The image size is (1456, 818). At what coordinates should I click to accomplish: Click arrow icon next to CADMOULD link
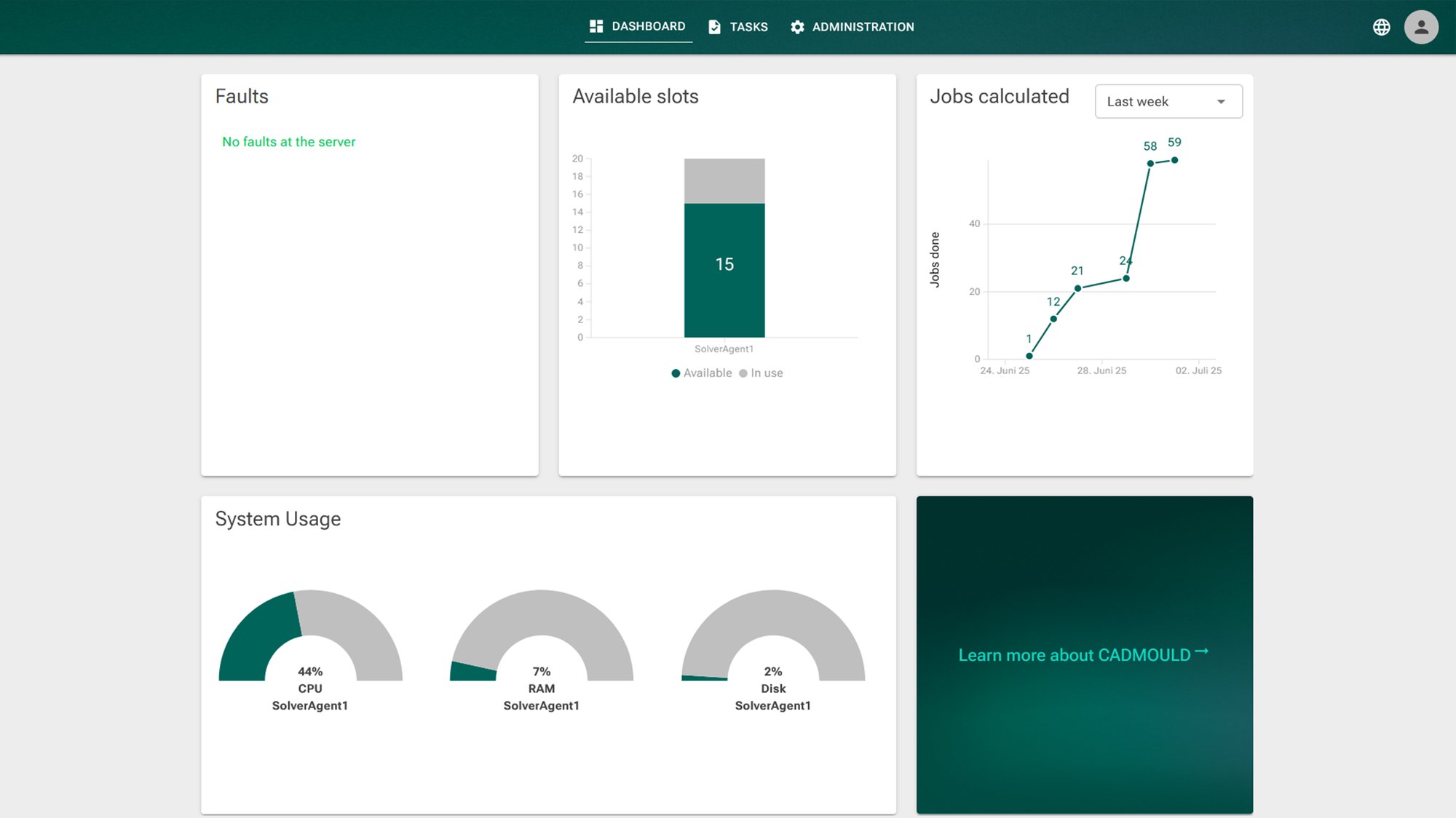coord(1202,651)
